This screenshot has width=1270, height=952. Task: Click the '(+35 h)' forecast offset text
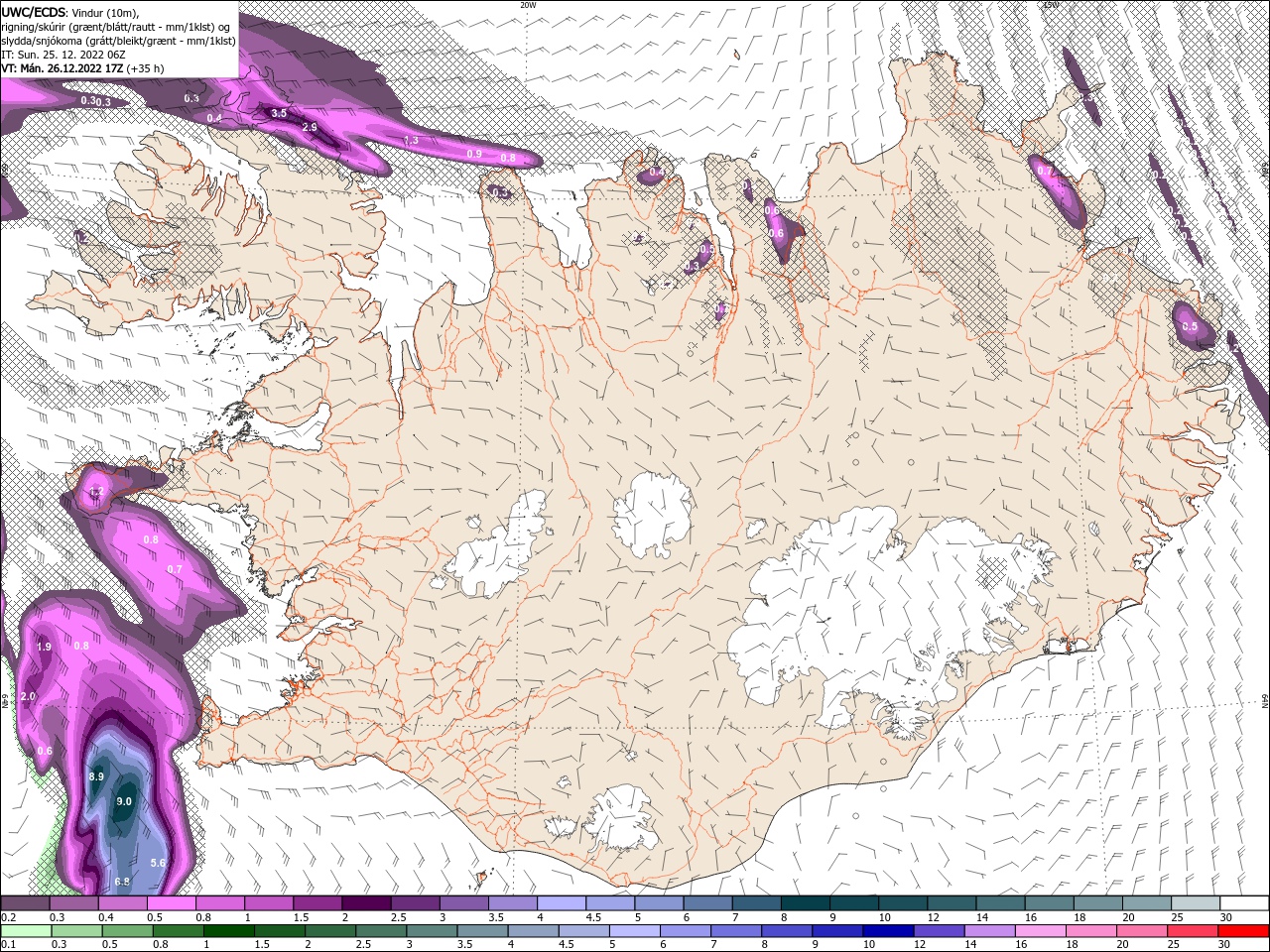coord(145,68)
